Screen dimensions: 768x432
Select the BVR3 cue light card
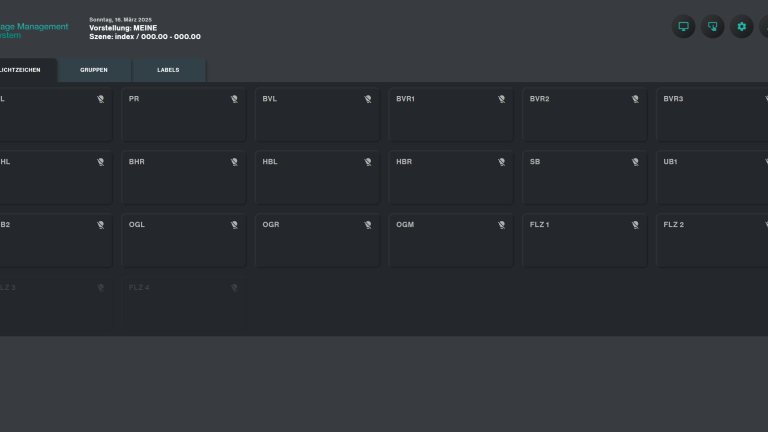(710, 117)
